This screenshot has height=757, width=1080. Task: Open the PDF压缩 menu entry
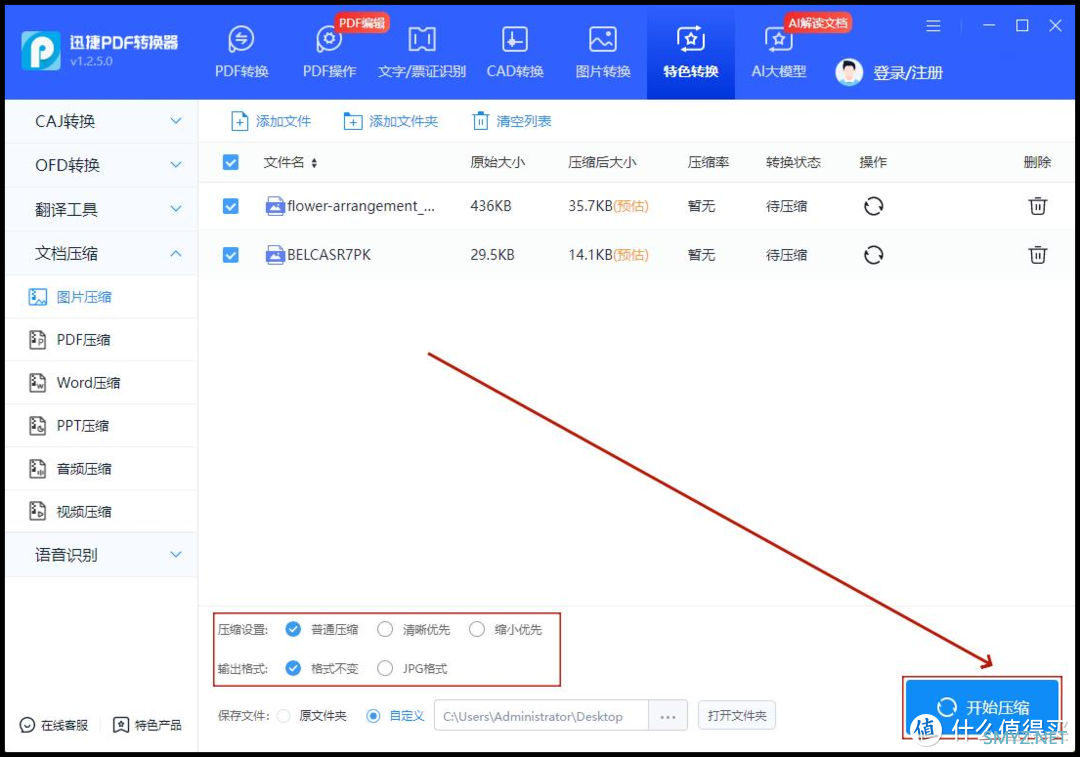point(101,340)
